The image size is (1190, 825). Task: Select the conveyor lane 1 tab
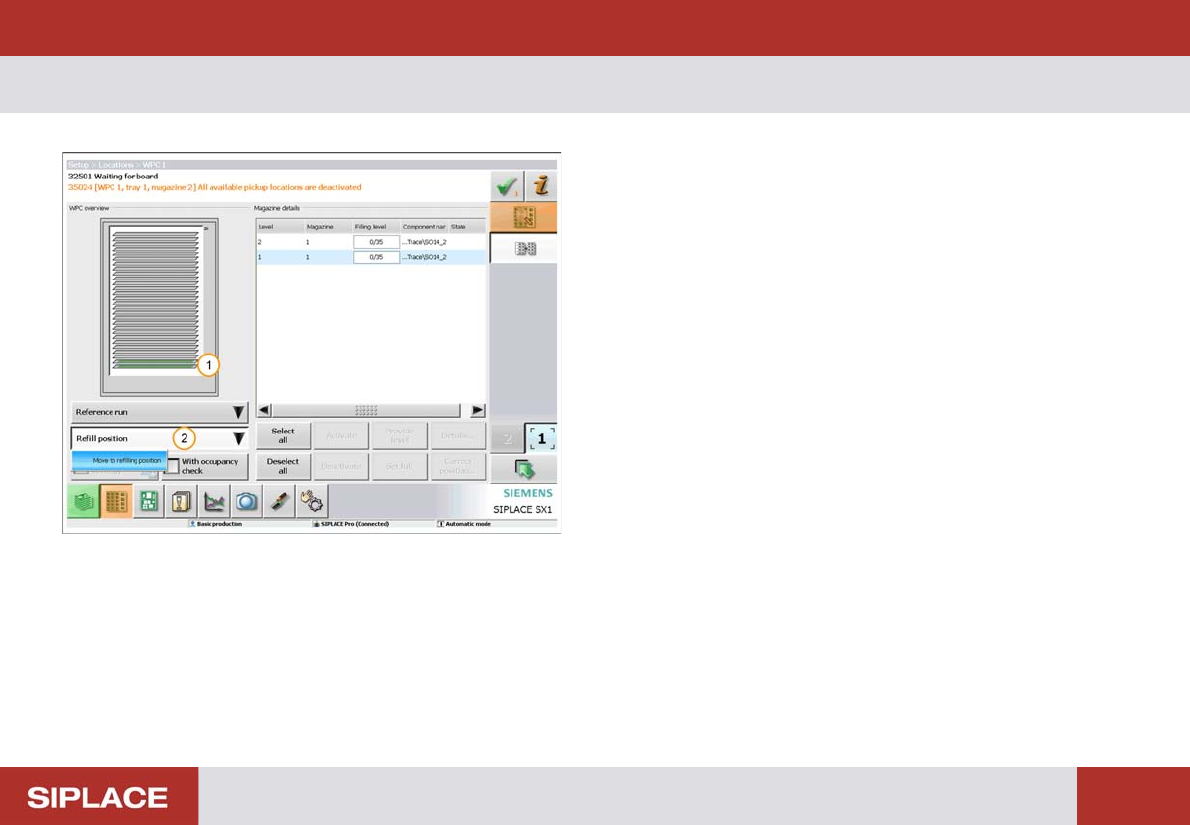(x=541, y=438)
